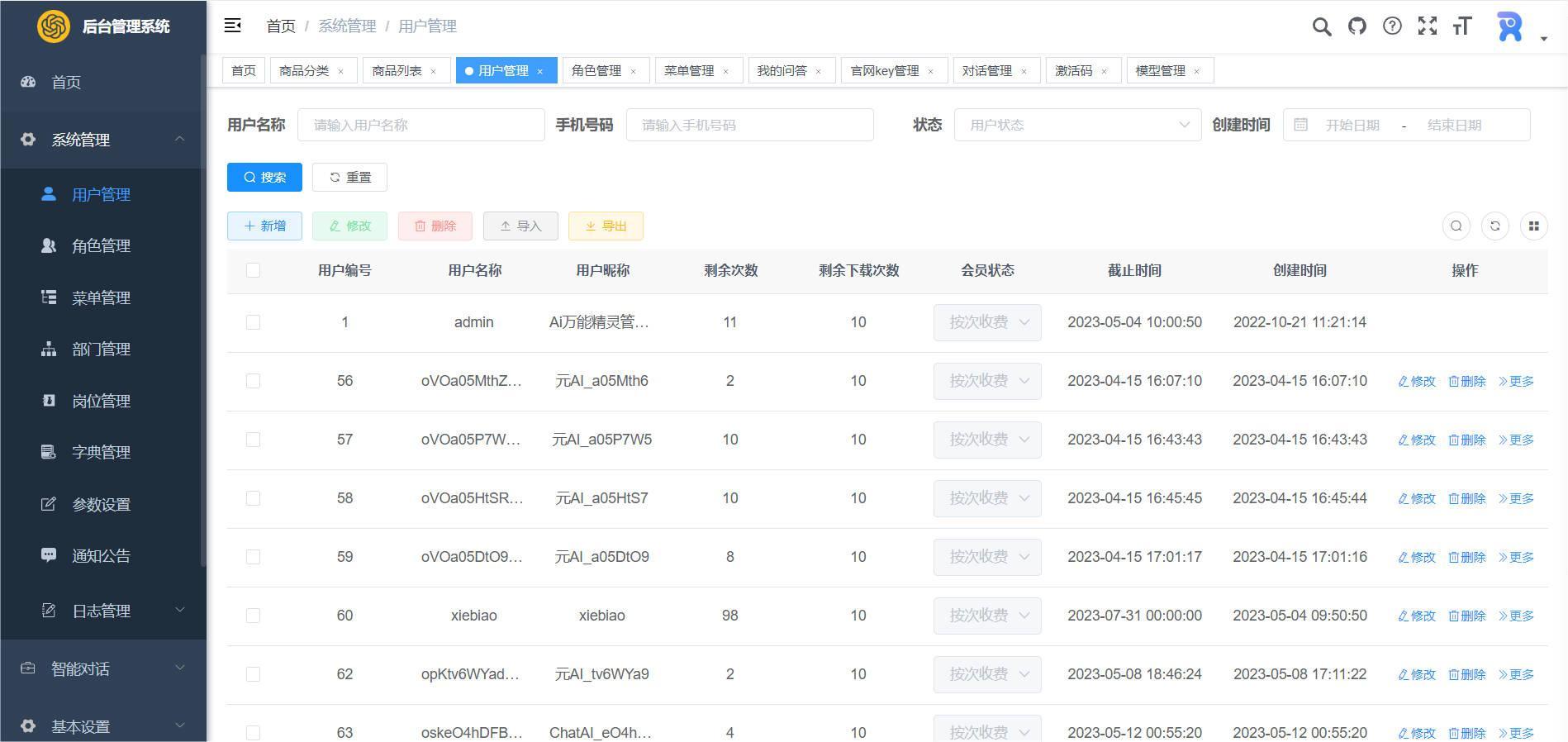Click 首页 in the breadcrumb
The height and width of the screenshot is (742, 1568).
point(281,26)
